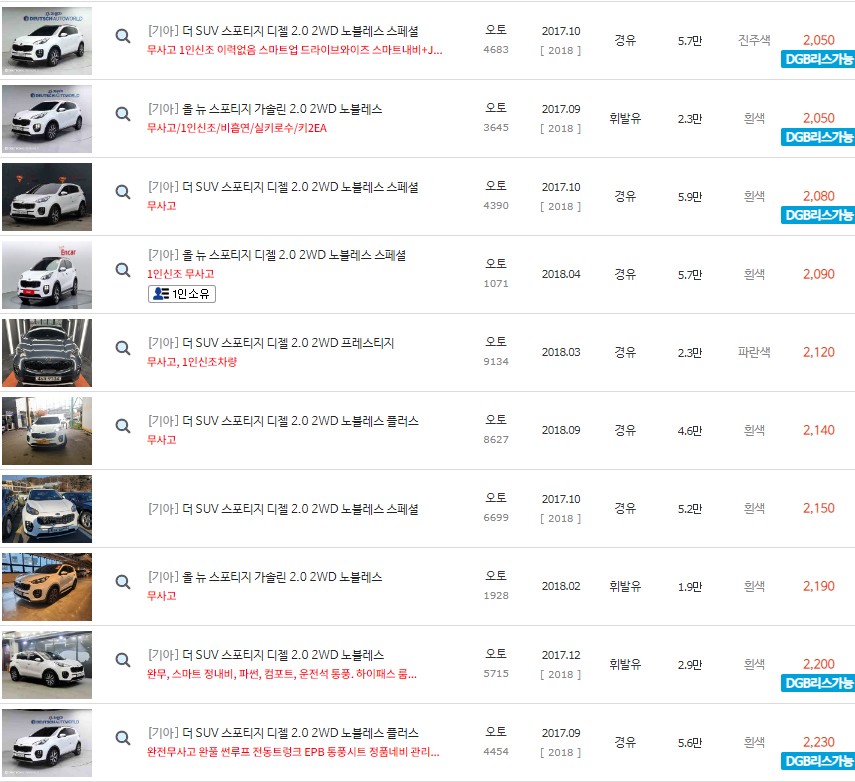Click description starting '완전무사고 완풀 썬루프'
The width and height of the screenshot is (855, 782).
293,753
